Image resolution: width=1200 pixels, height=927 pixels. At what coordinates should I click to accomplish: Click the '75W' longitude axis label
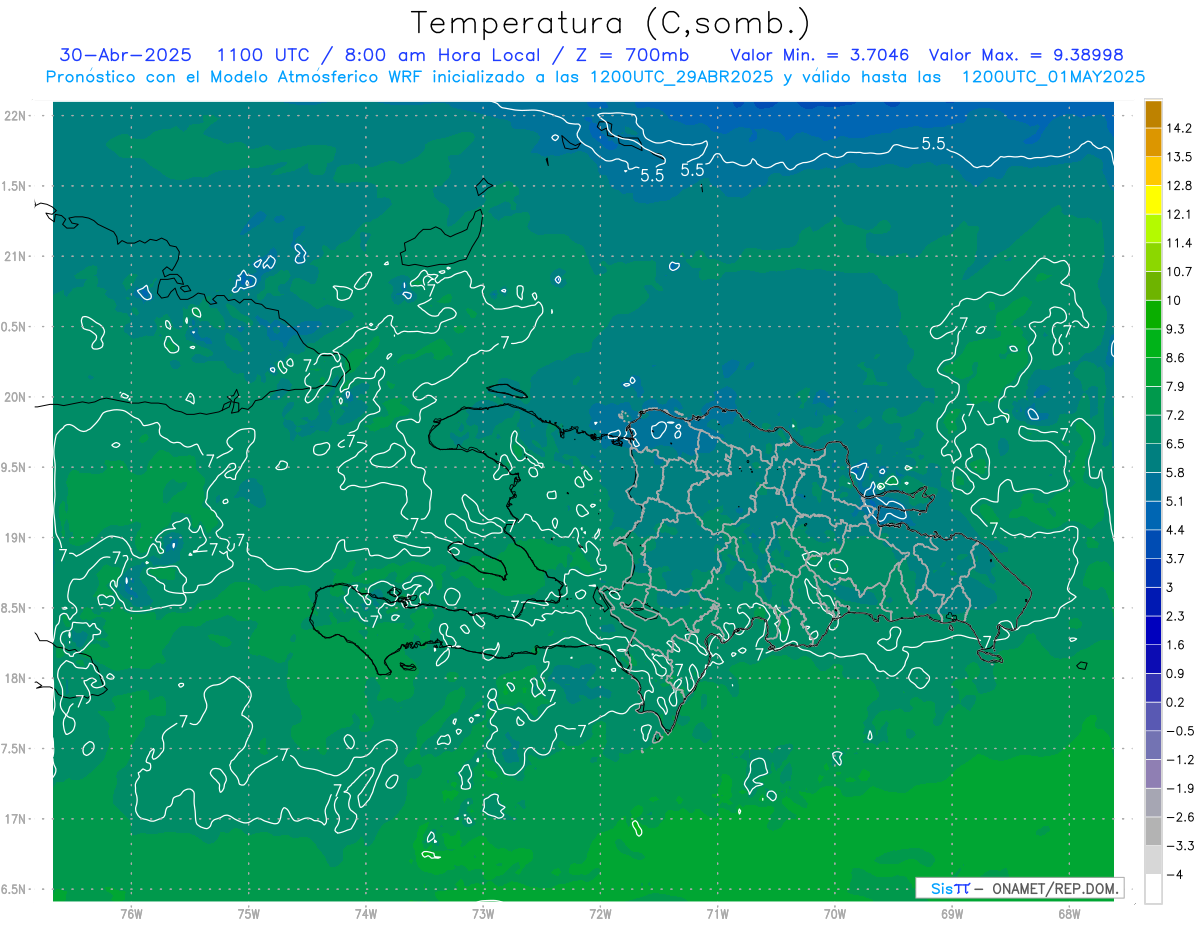(249, 914)
